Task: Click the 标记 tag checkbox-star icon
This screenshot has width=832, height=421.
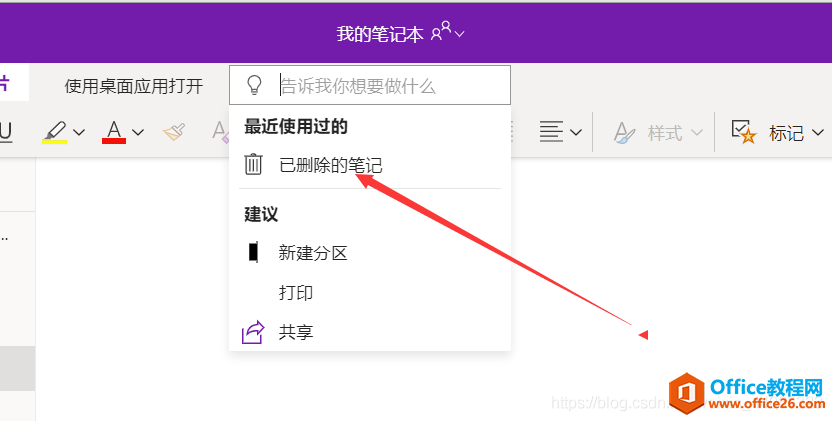Action: tap(743, 132)
